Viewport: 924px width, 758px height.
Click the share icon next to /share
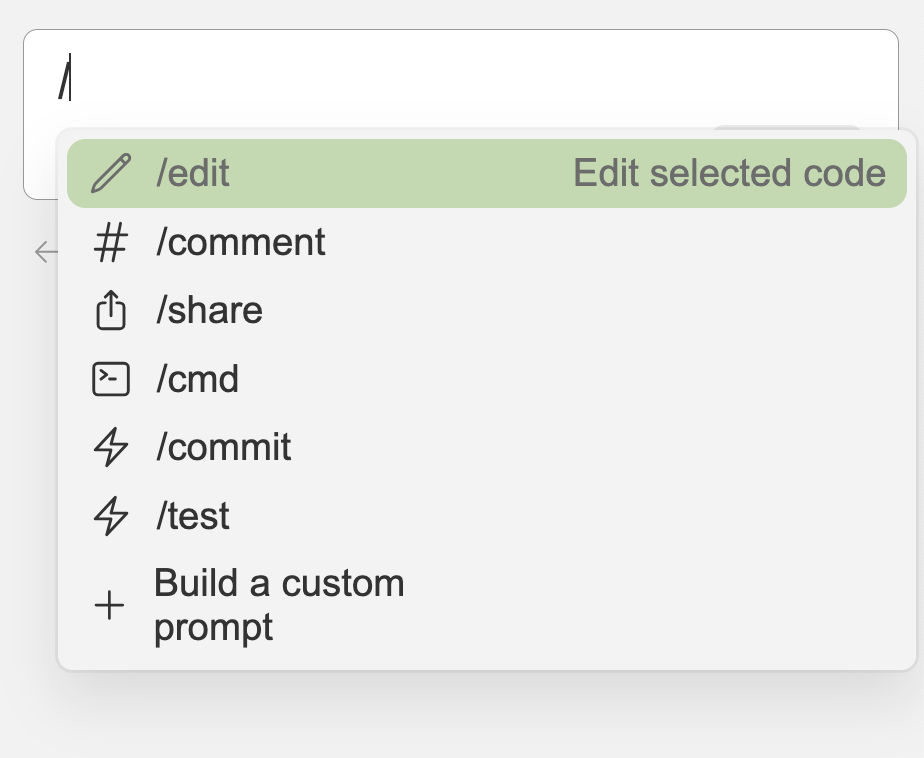[110, 311]
